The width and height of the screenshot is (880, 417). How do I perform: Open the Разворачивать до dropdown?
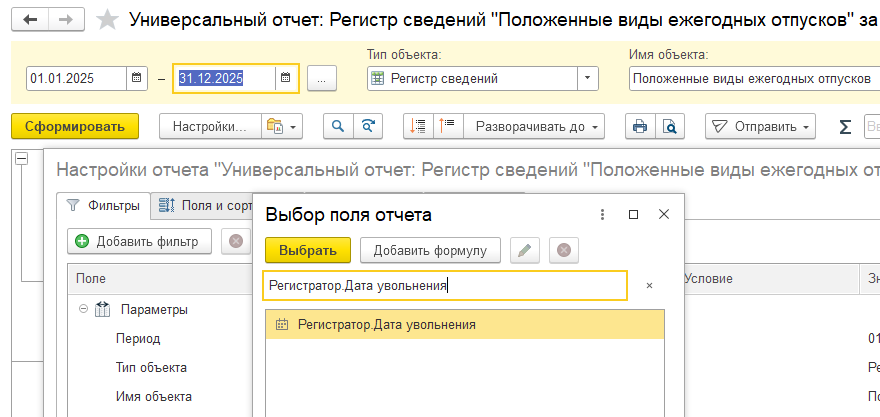(x=534, y=126)
